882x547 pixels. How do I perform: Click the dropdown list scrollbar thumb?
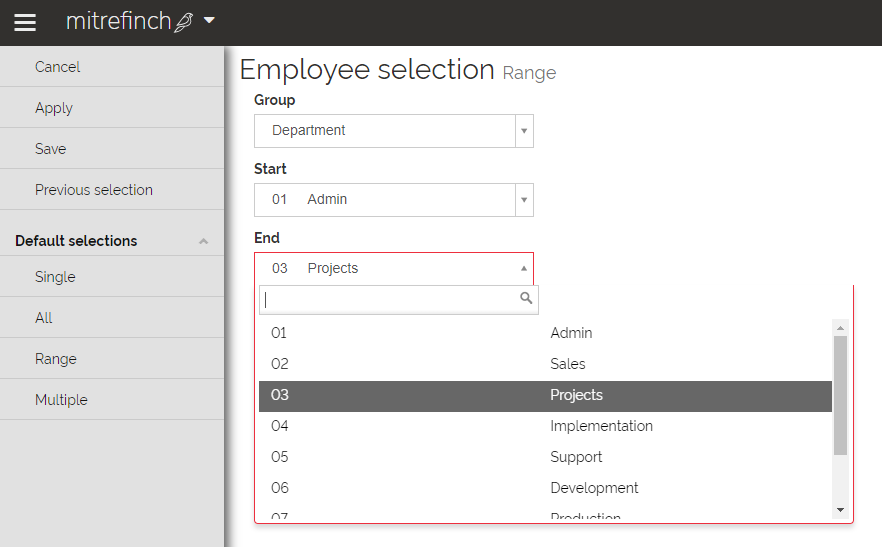point(840,394)
